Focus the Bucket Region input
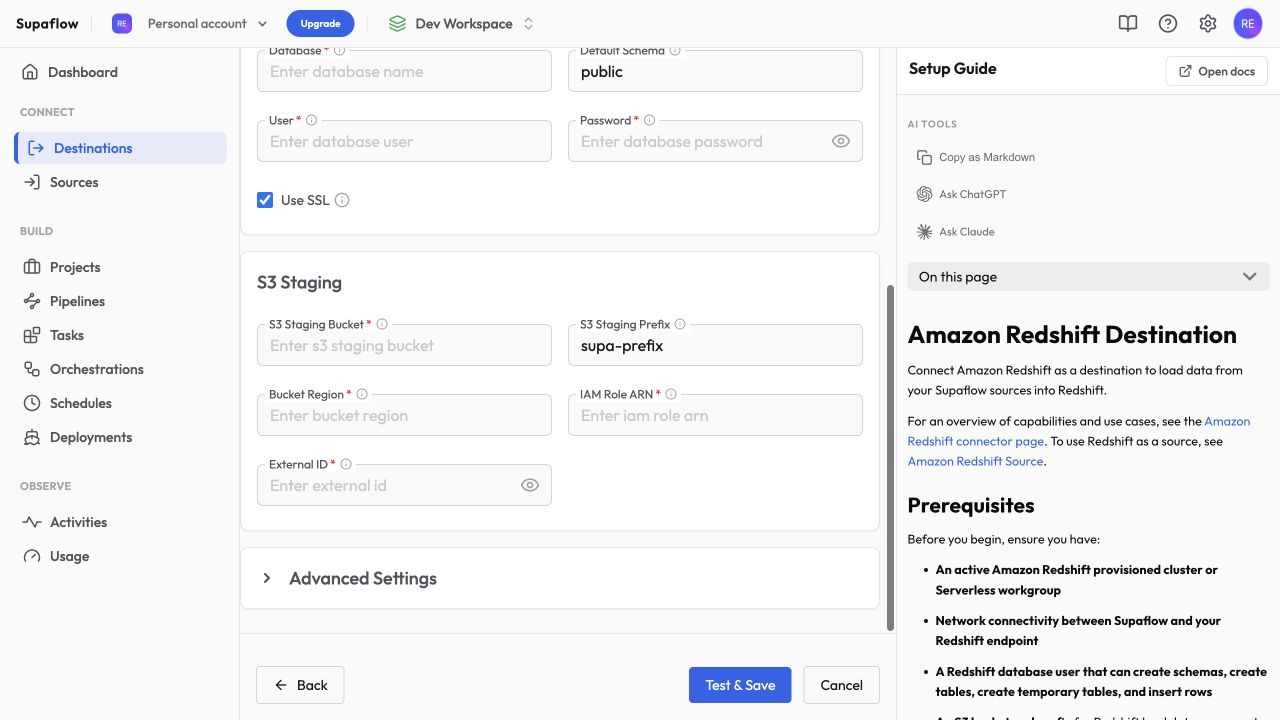 404,415
